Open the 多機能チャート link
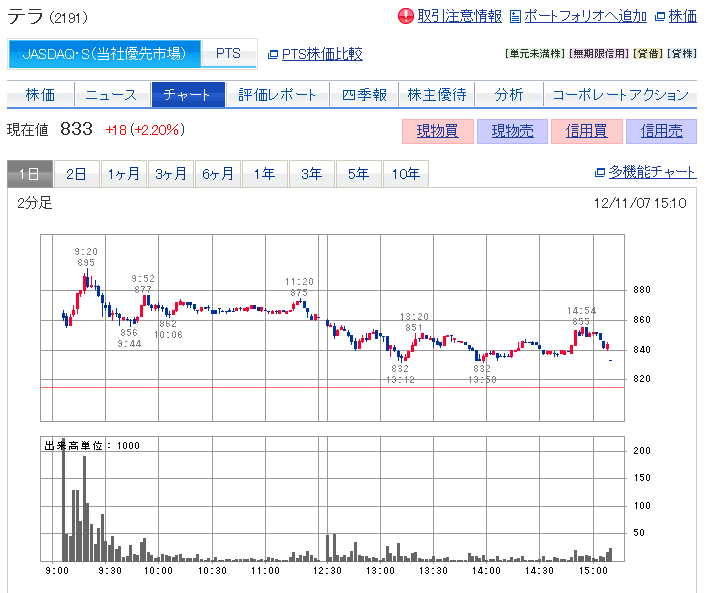Screen dimensions: 707x593 click(x=652, y=172)
